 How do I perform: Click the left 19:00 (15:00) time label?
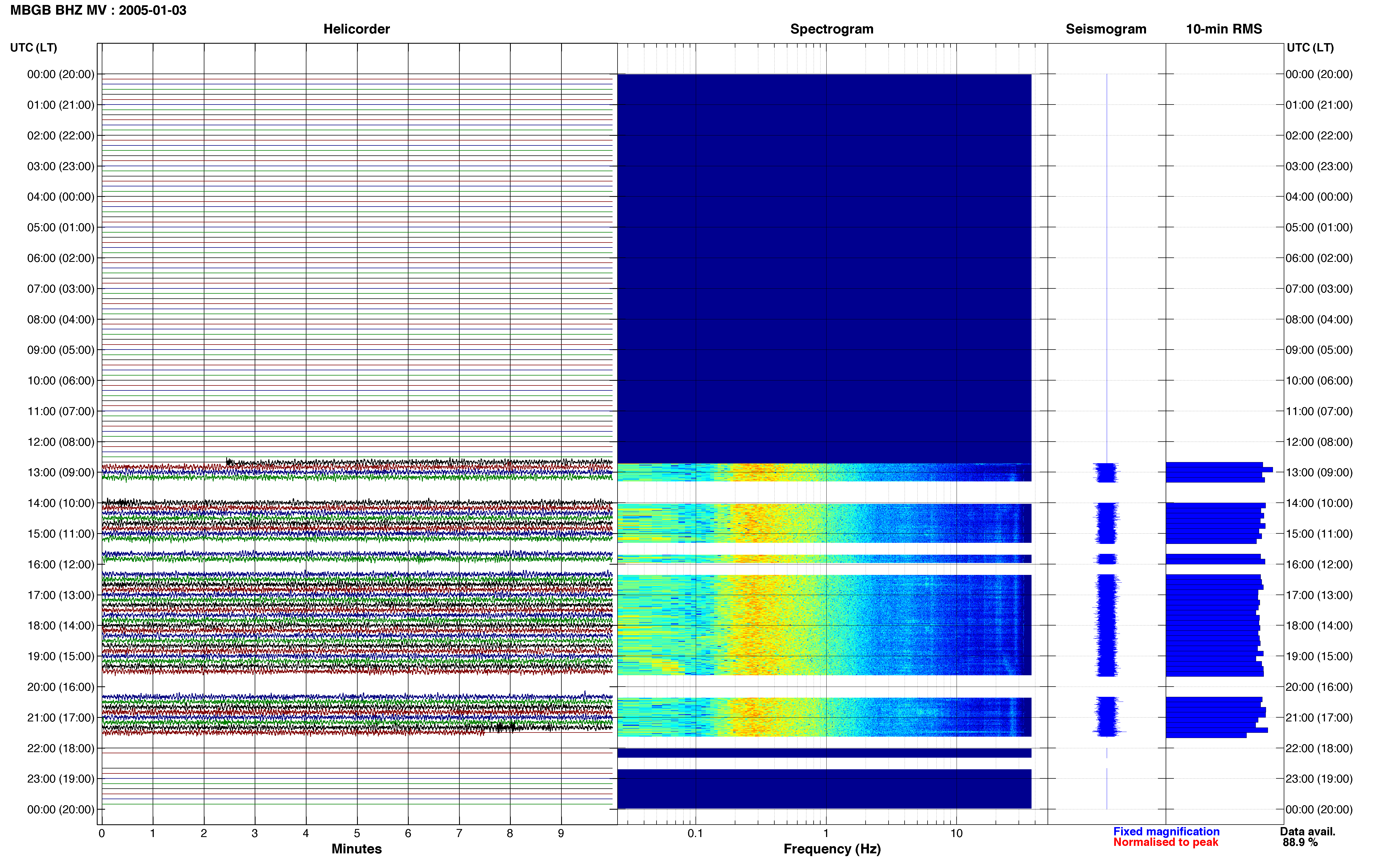pos(61,656)
